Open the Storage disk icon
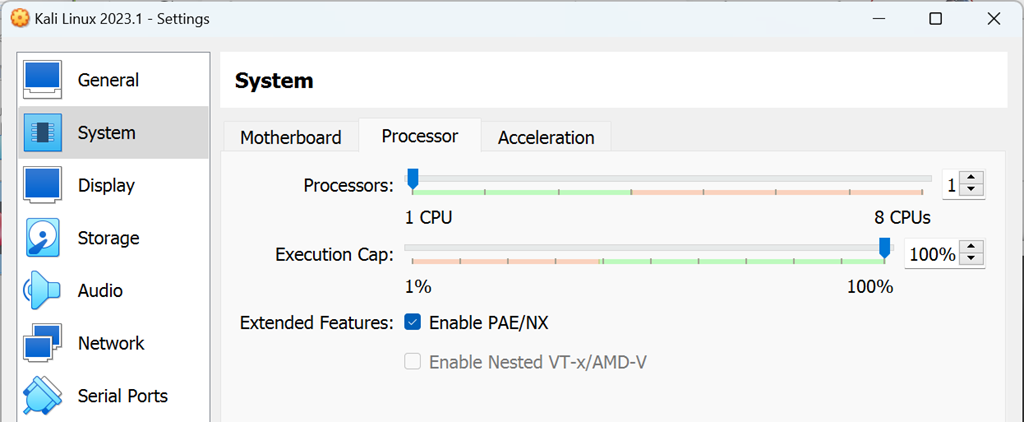 click(x=42, y=238)
